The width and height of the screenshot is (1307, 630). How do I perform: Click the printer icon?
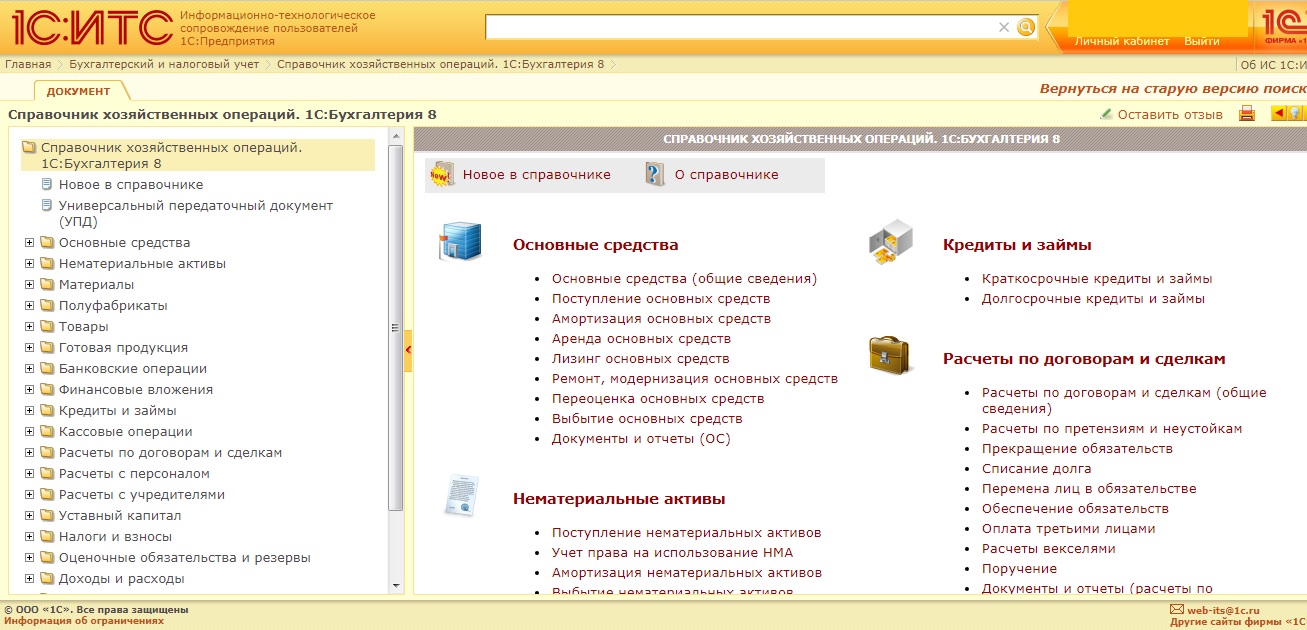(x=1246, y=114)
